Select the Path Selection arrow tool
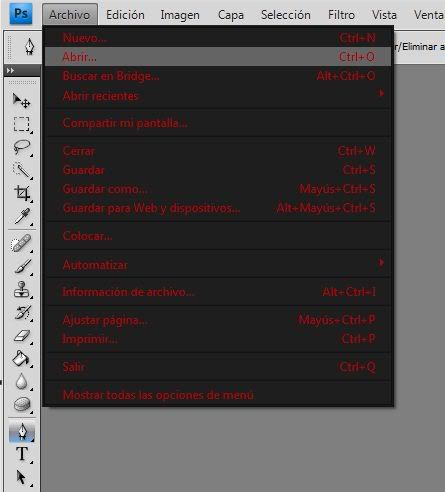The width and height of the screenshot is (445, 492). click(22, 477)
